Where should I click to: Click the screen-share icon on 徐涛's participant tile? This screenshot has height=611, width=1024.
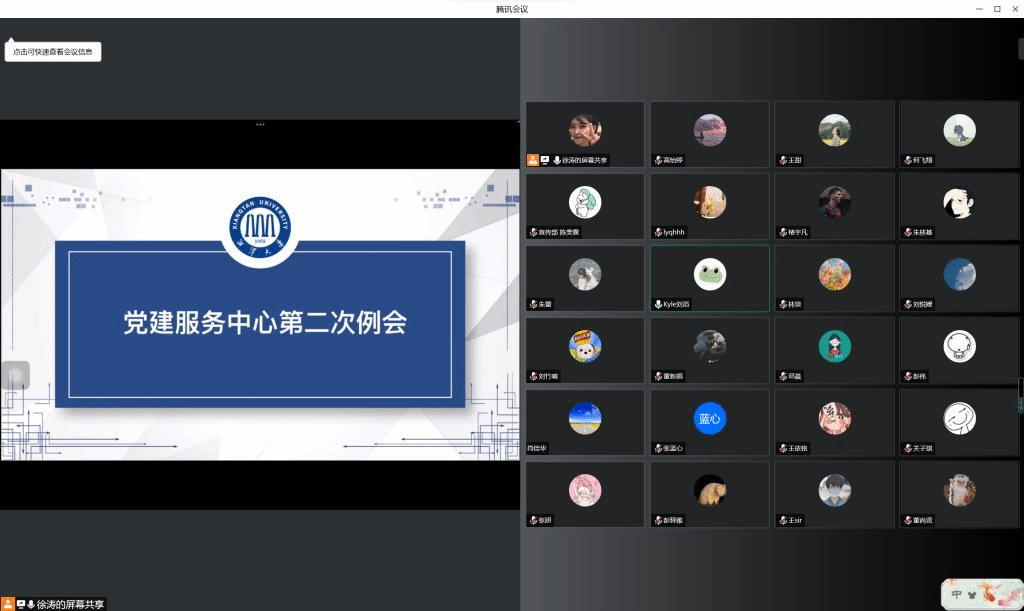(545, 160)
